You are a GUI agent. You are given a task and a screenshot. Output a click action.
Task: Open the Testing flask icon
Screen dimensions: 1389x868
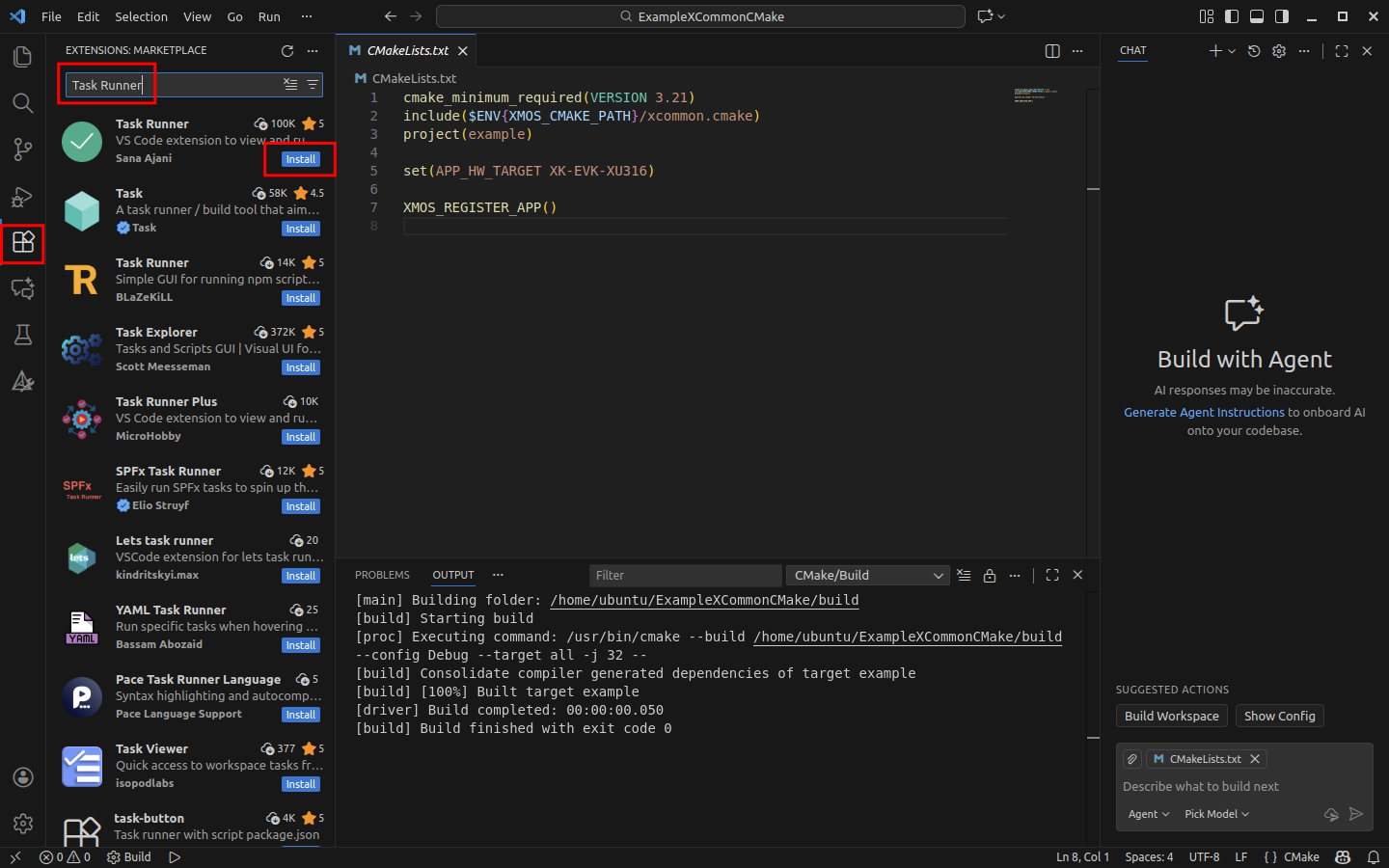pyautogui.click(x=23, y=335)
